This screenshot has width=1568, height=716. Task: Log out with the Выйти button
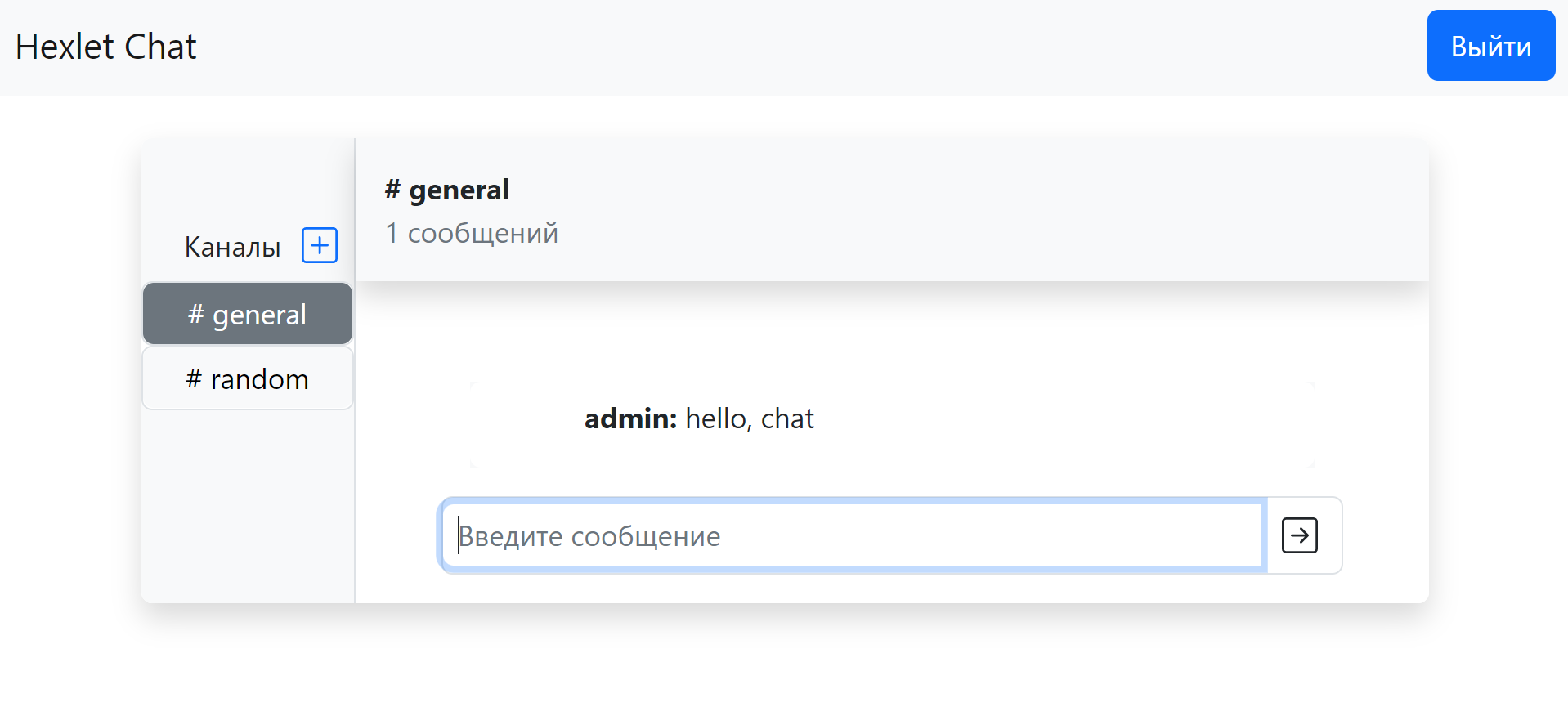[x=1490, y=46]
